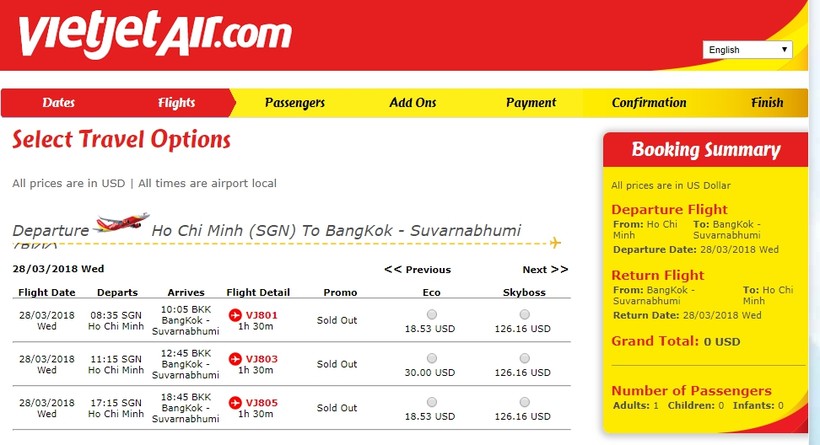Click the Next day link
Viewport: 820px width, 445px height.
(544, 269)
